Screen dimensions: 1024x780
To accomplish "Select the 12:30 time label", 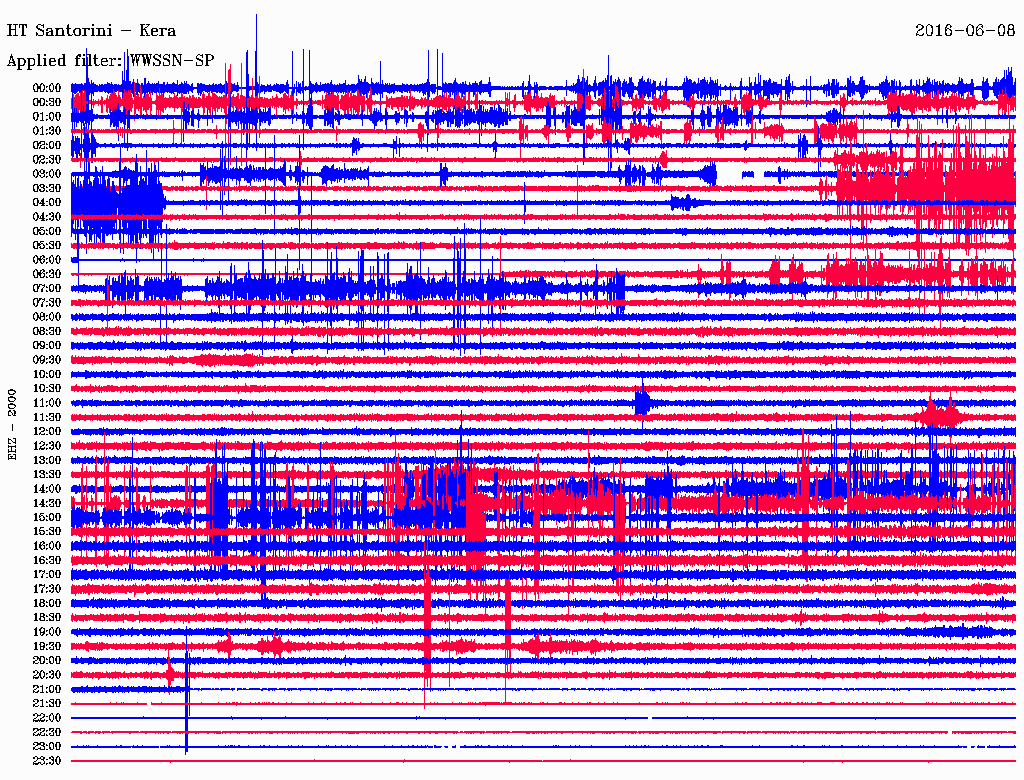I will 47,446.
